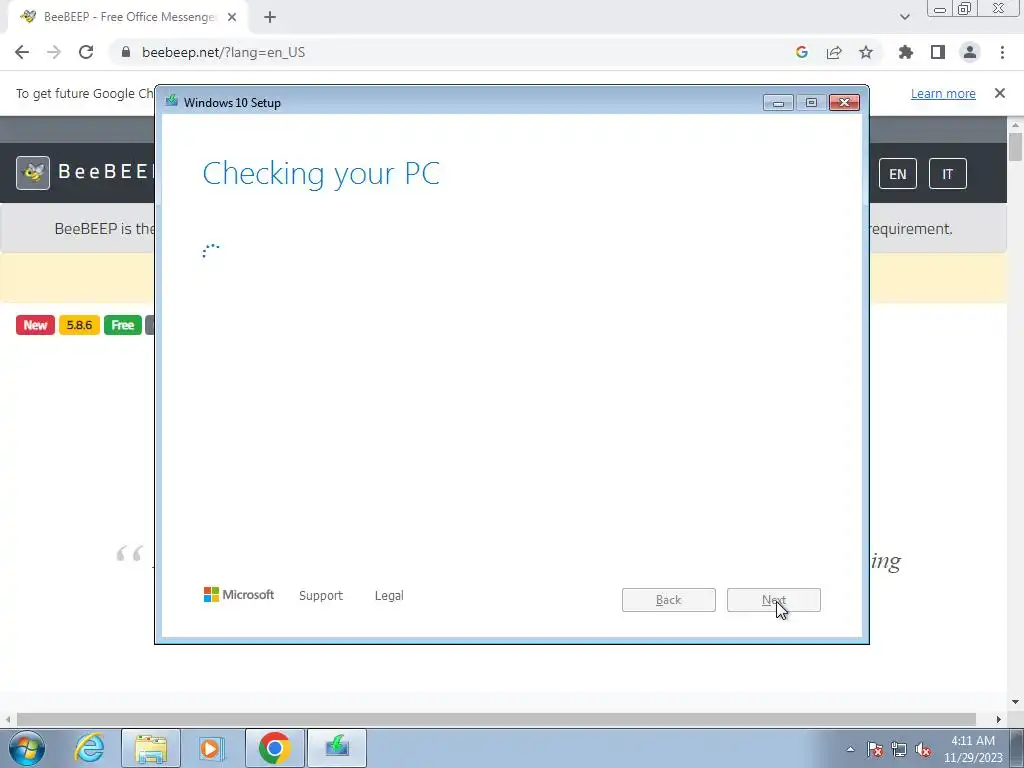
Task: Open the Support link in Setup
Action: click(321, 596)
